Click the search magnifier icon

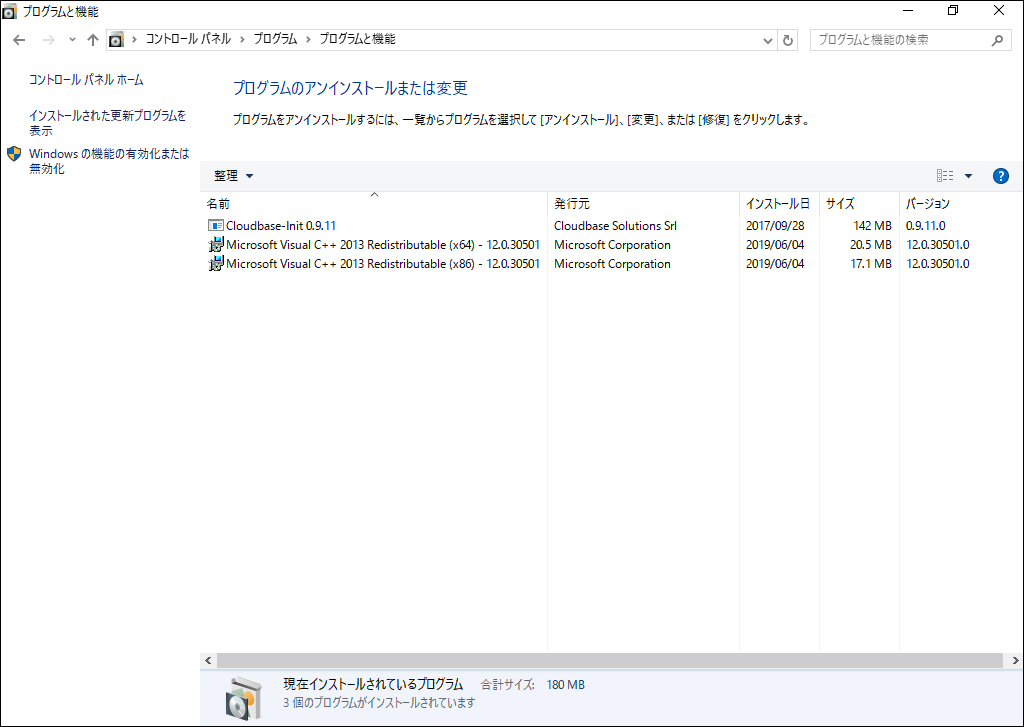click(997, 40)
